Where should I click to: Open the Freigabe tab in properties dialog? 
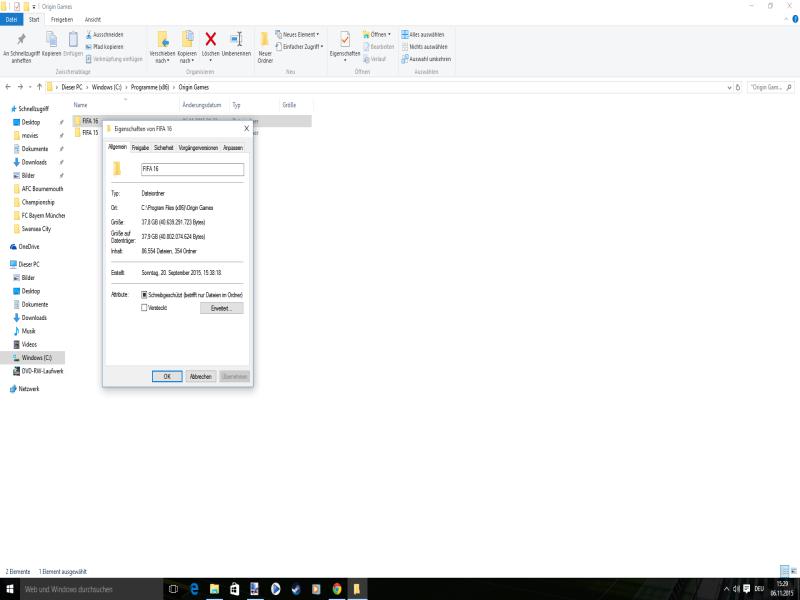[x=140, y=148]
